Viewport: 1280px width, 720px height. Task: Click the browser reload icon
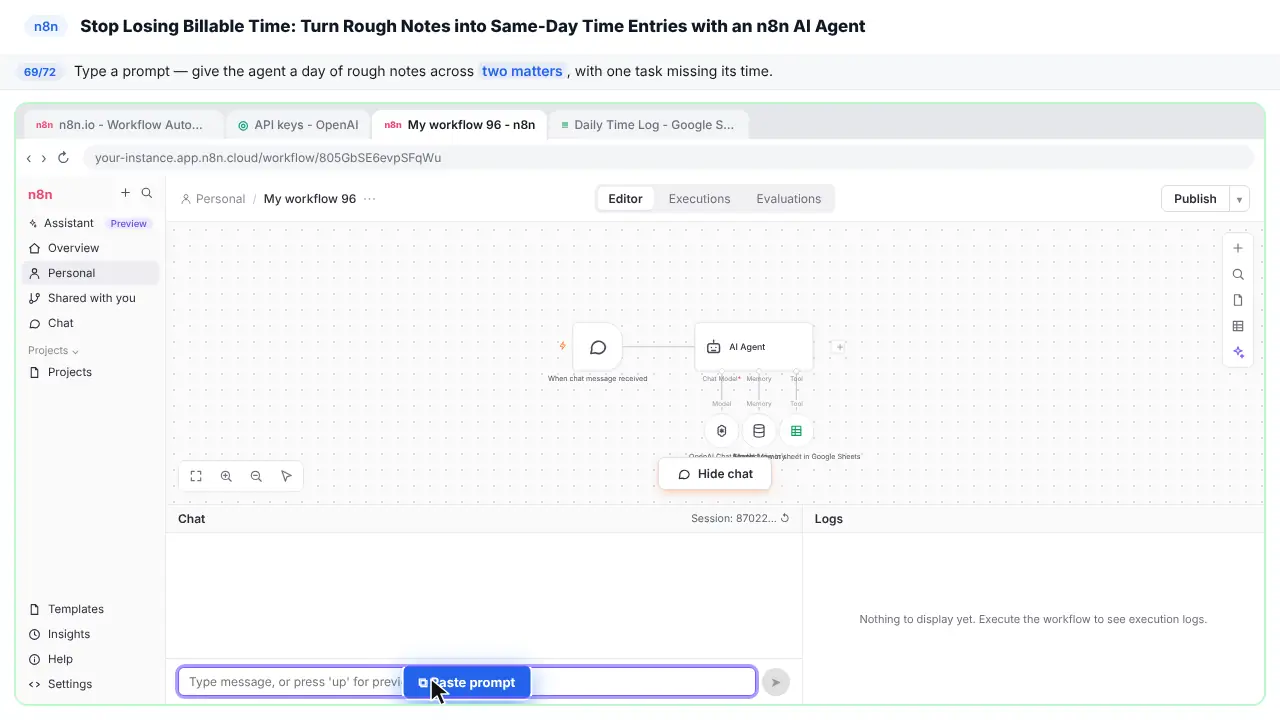tap(63, 158)
